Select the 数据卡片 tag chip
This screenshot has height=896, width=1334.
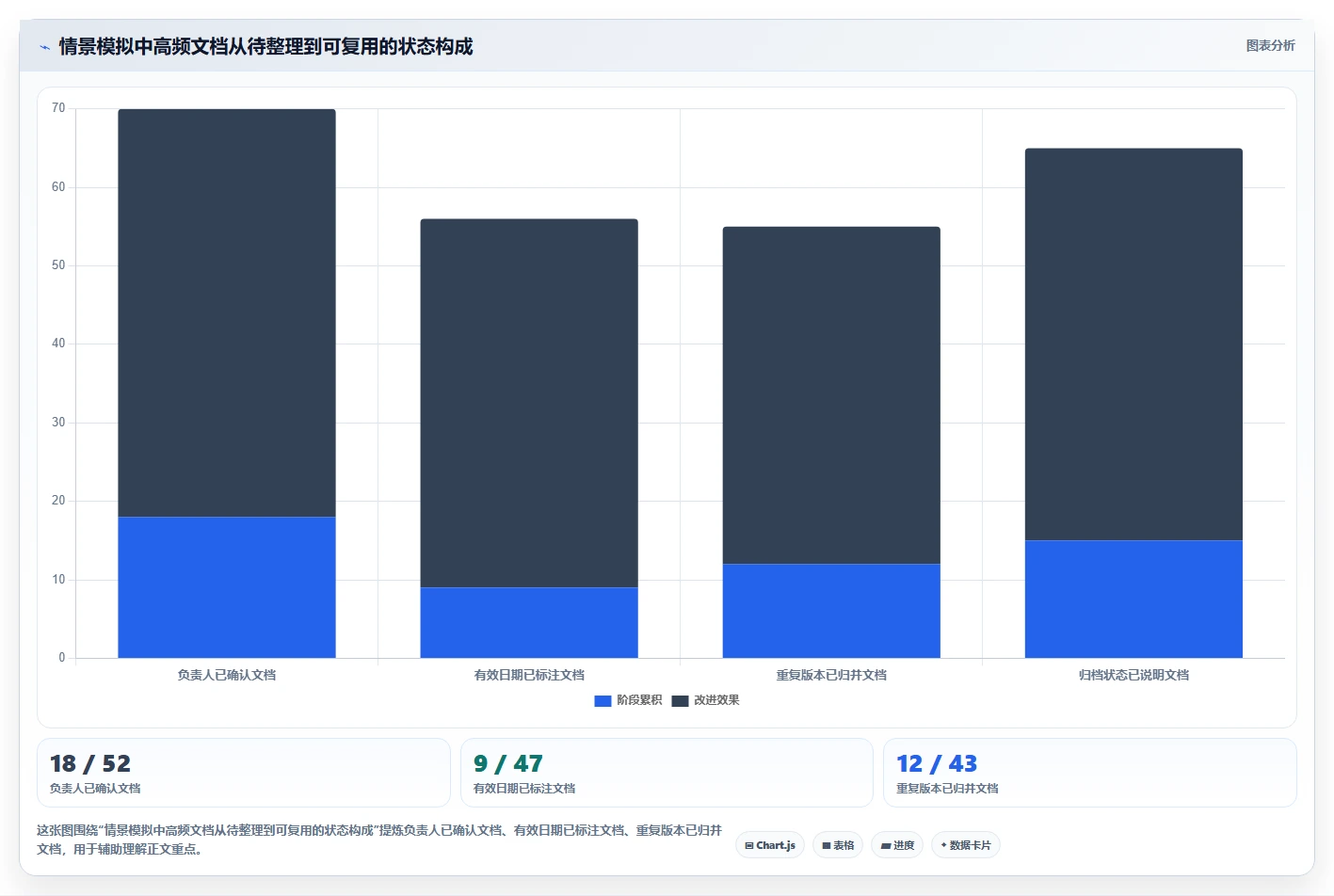pos(966,845)
